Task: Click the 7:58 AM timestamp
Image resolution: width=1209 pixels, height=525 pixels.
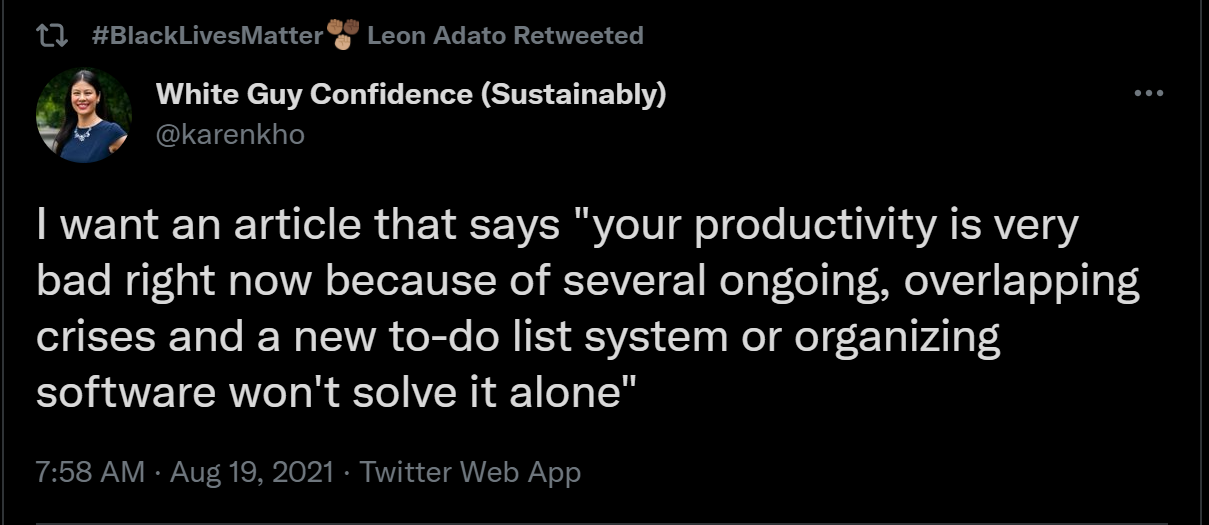Action: coord(90,472)
